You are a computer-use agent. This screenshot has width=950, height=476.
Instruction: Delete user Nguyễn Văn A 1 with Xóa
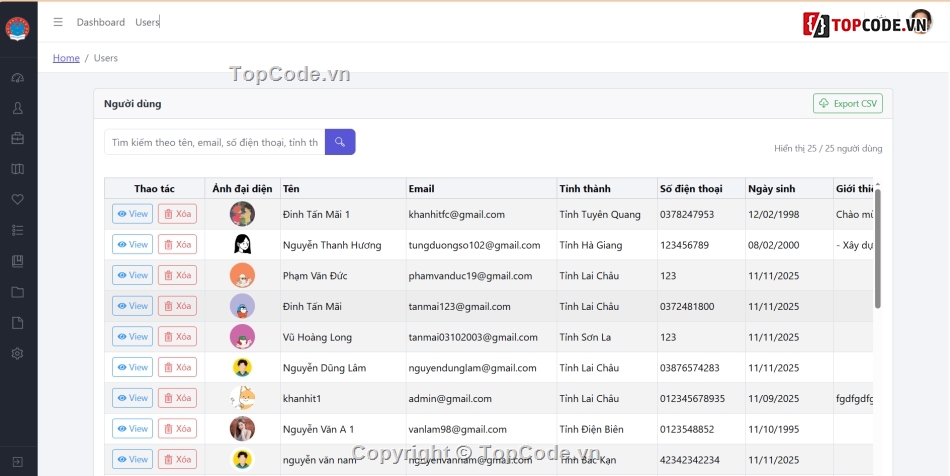point(178,429)
